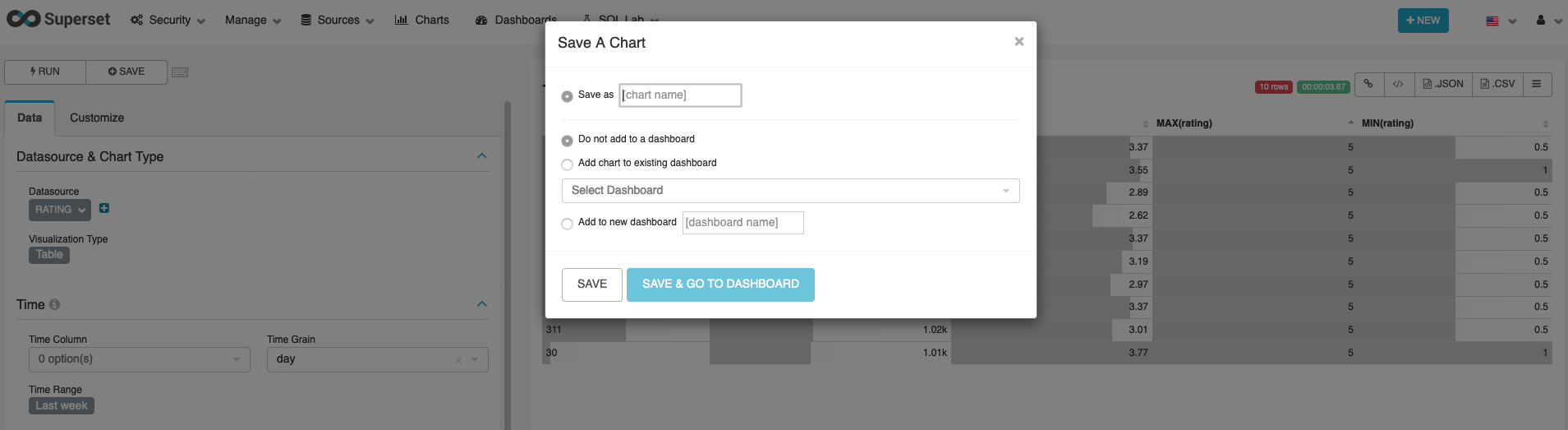Image resolution: width=1568 pixels, height=430 pixels.
Task: Open the Select Dashboard dropdown
Action: 790,191
